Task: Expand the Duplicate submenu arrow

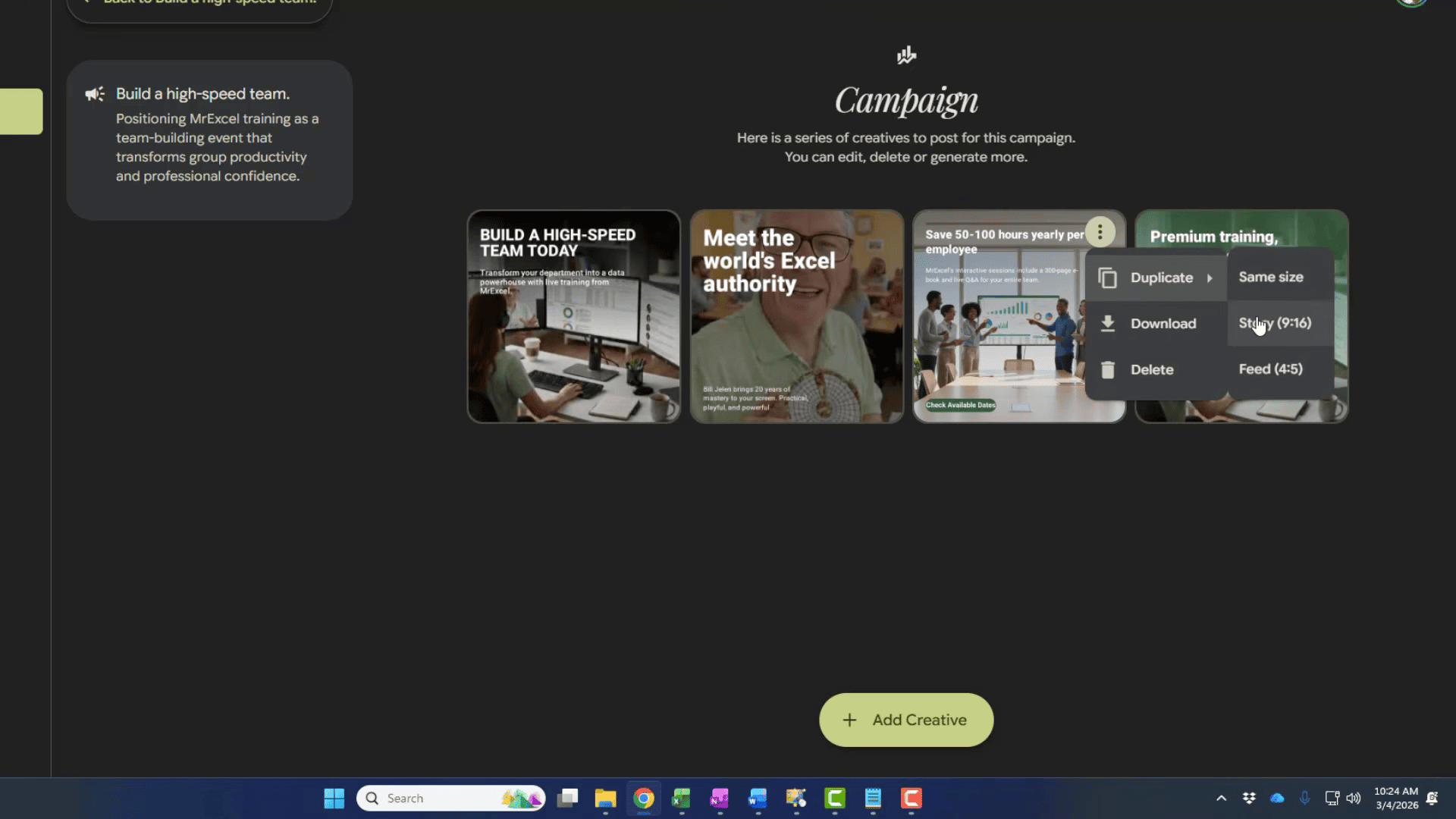Action: (x=1210, y=278)
